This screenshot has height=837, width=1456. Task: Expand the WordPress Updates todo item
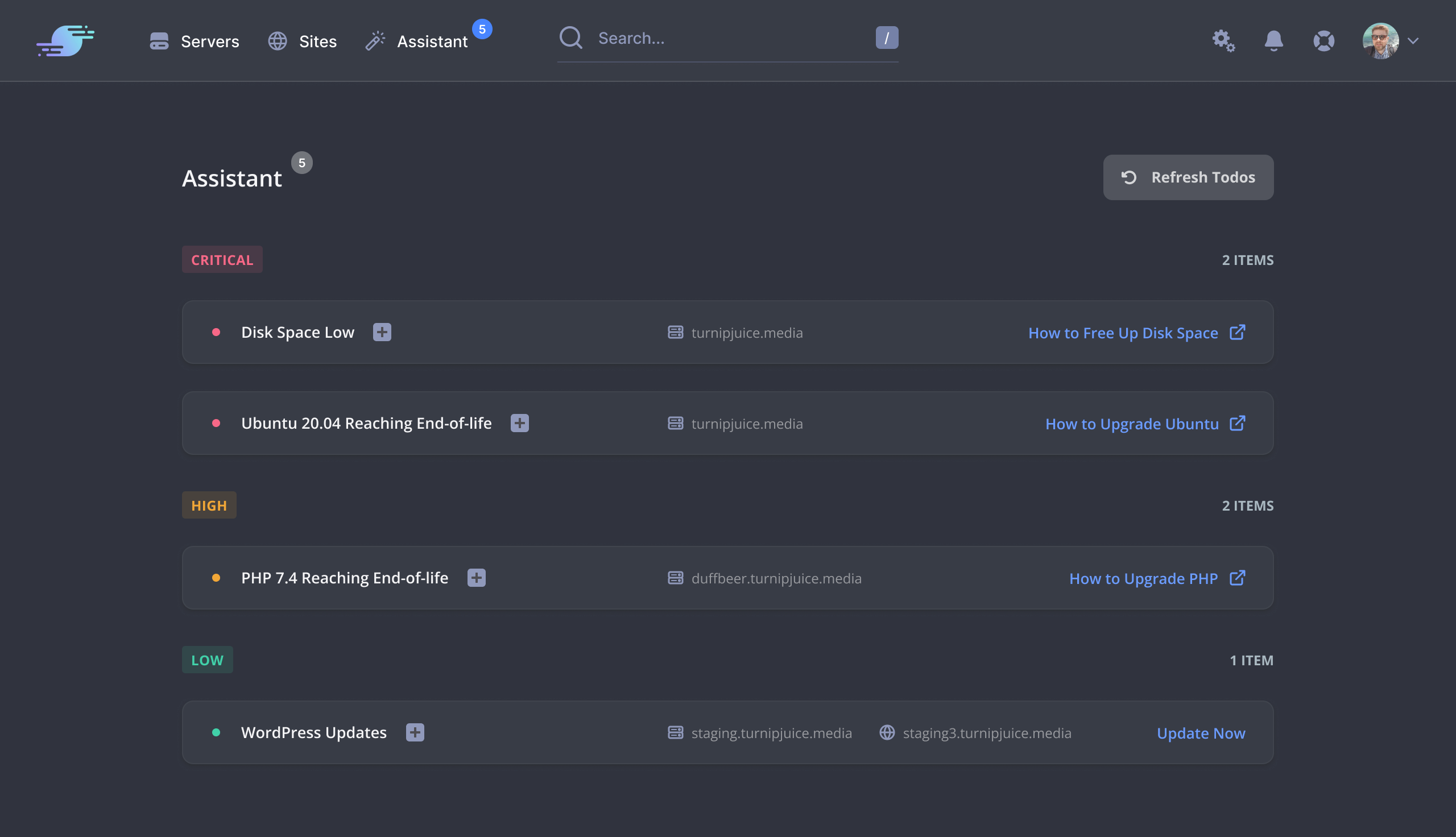click(415, 732)
